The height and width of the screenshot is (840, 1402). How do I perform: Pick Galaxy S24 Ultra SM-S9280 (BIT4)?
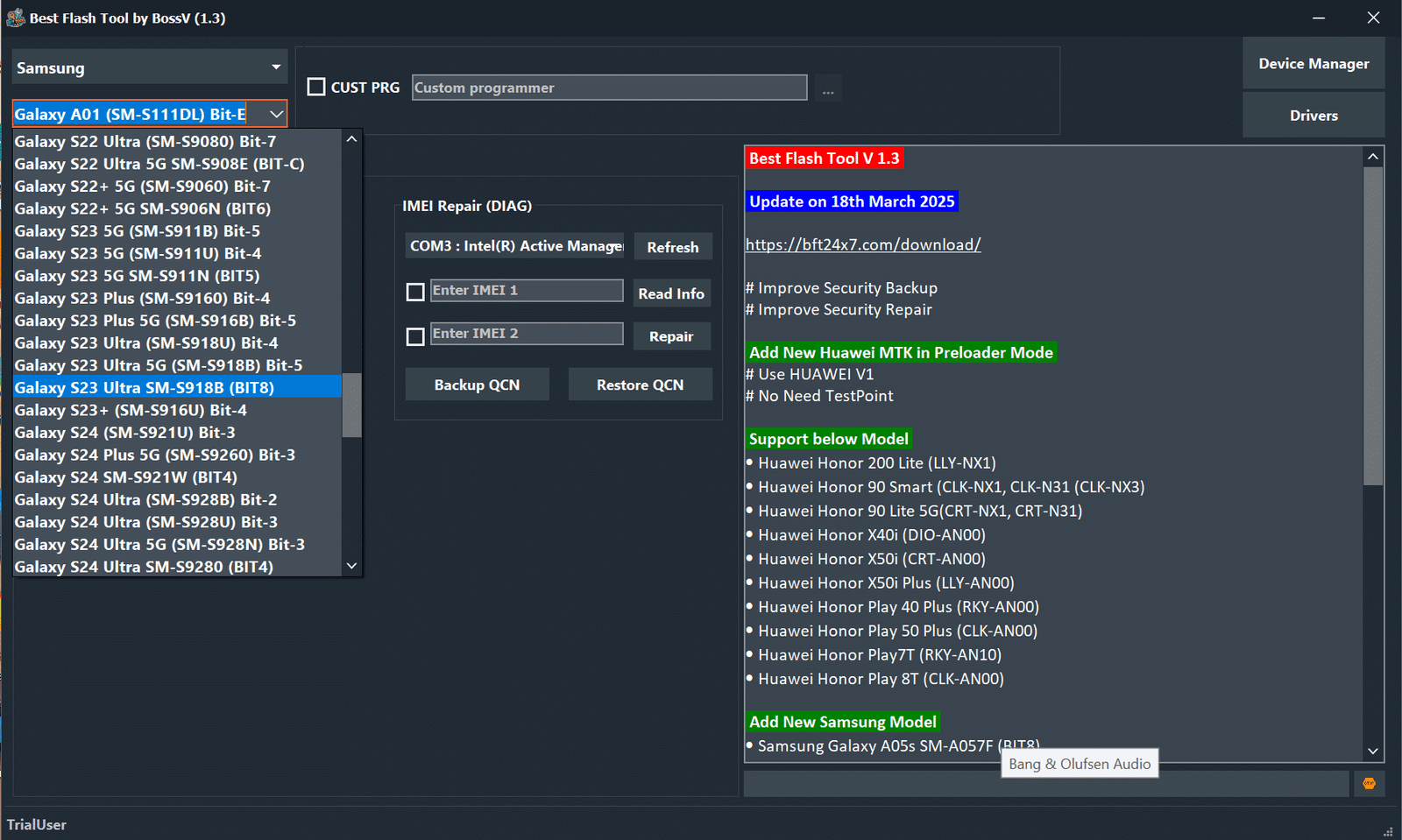tap(177, 567)
